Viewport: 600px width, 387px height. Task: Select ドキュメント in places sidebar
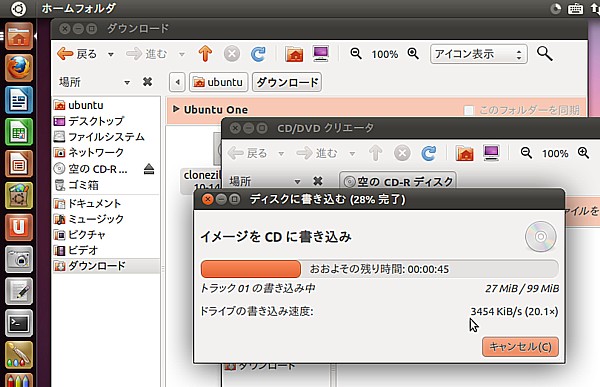coord(106,203)
